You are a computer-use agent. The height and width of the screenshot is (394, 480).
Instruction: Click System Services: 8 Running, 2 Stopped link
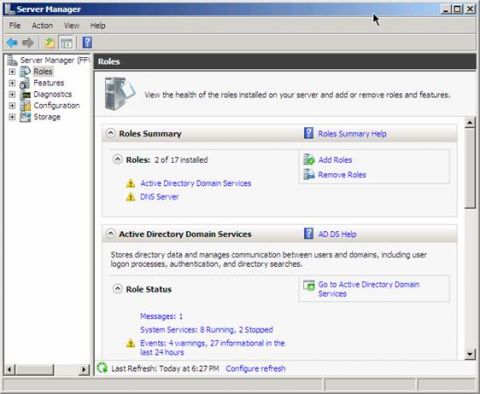point(207,330)
